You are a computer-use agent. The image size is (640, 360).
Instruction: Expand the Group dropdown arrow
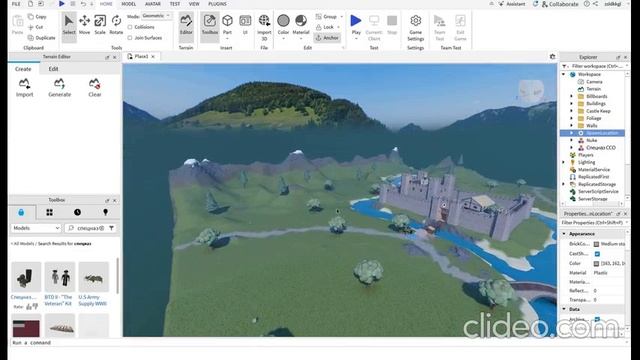click(342, 17)
